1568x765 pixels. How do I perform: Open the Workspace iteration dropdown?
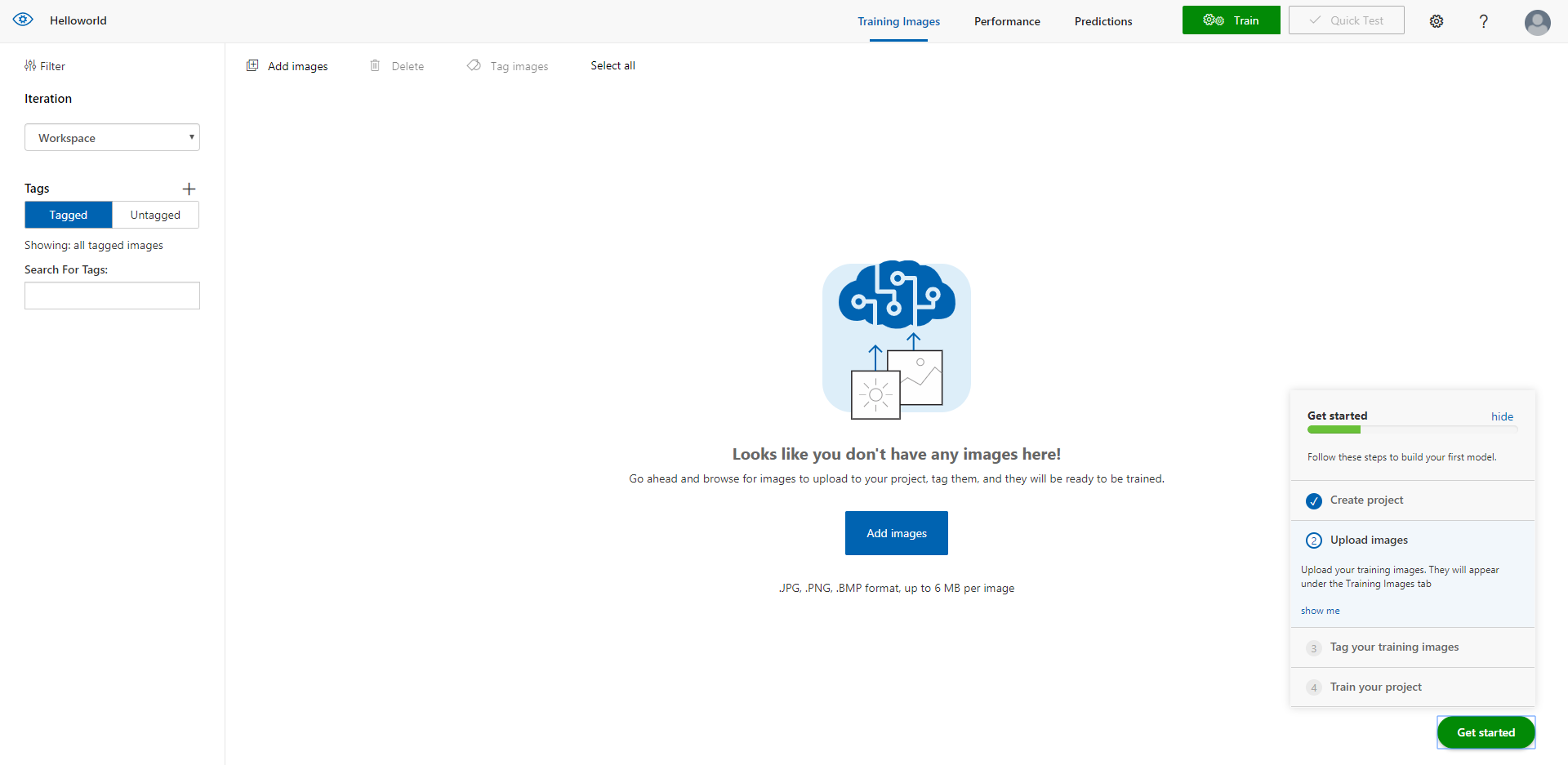pyautogui.click(x=112, y=137)
